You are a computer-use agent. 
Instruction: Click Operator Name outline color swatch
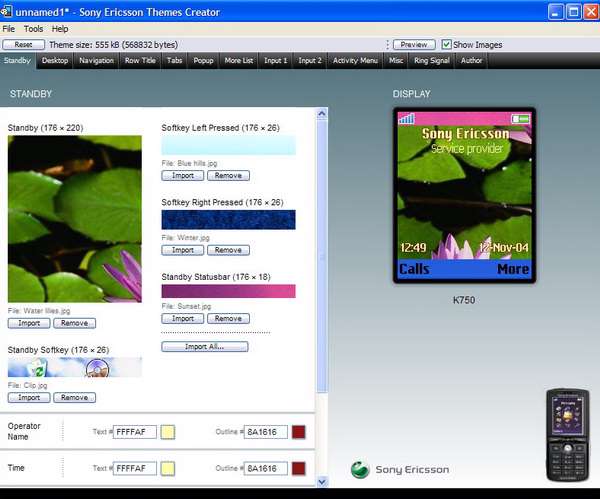pyautogui.click(x=299, y=432)
